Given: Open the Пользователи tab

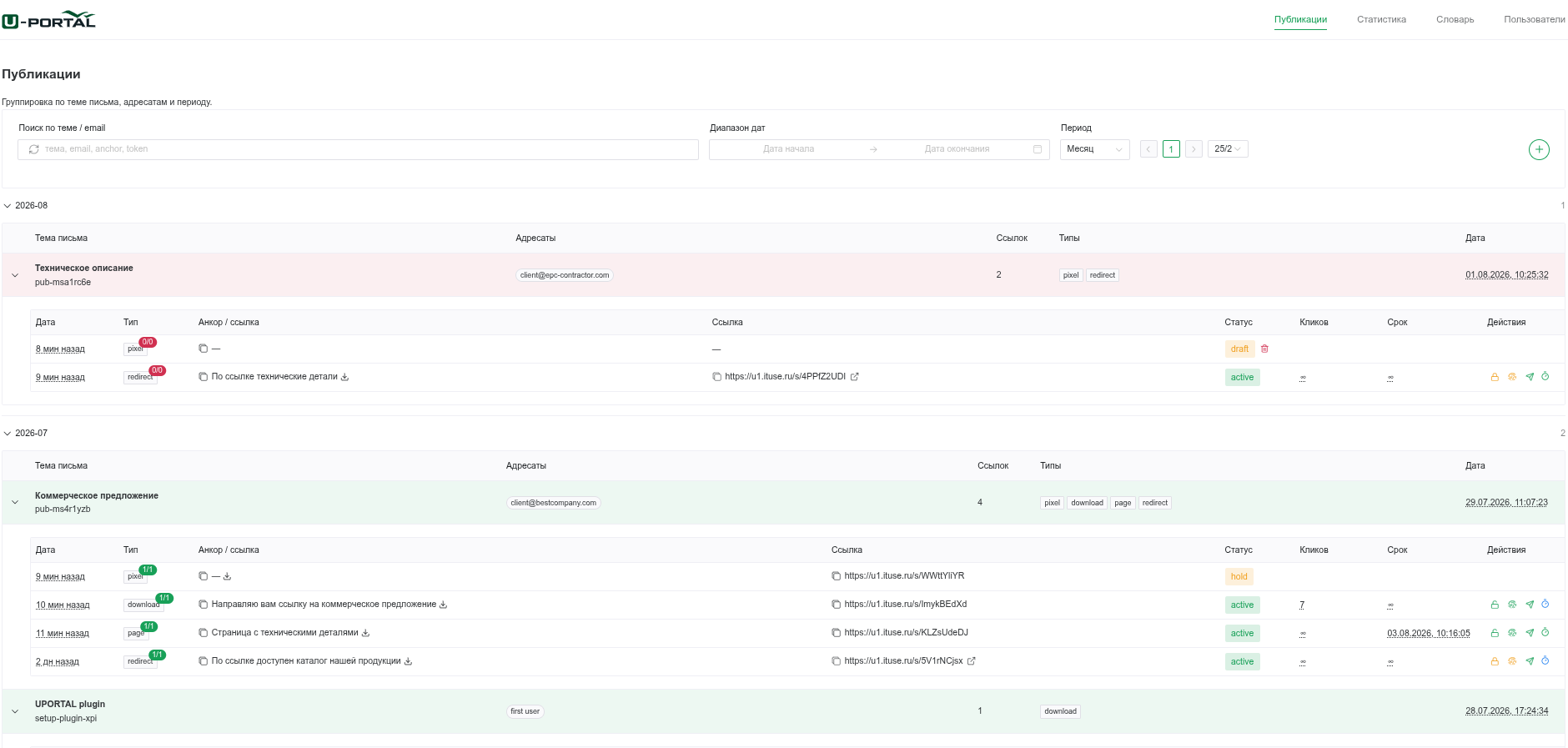Looking at the screenshot, I should (x=1535, y=19).
